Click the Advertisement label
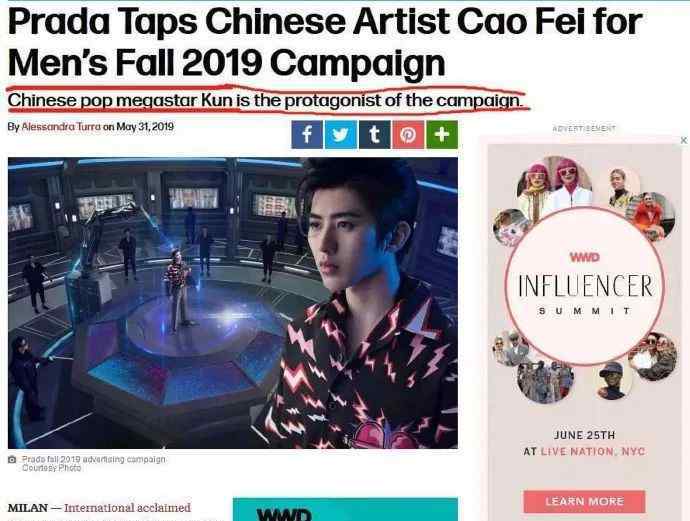Image resolution: width=690 pixels, height=521 pixels. (584, 128)
